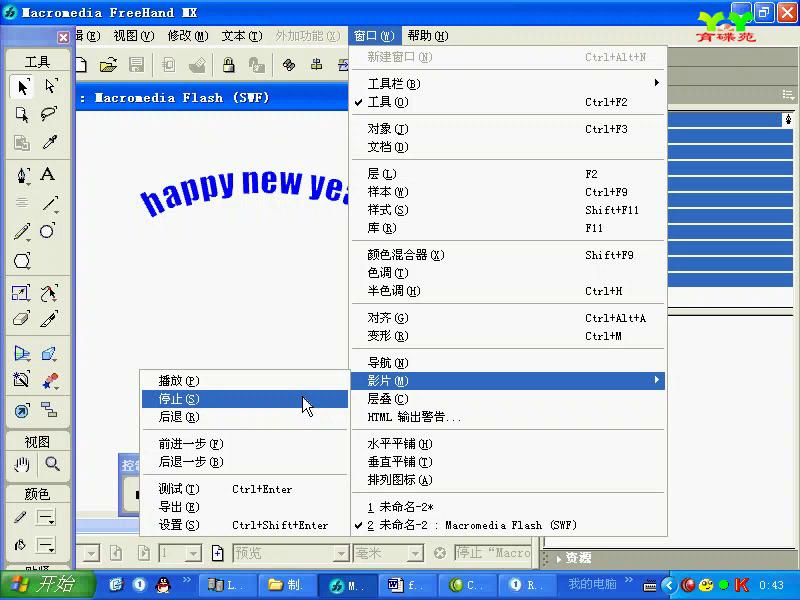Screen dimensions: 800x600
Task: Choose 导出(E) from the movie submenu
Action: pyautogui.click(x=245, y=507)
